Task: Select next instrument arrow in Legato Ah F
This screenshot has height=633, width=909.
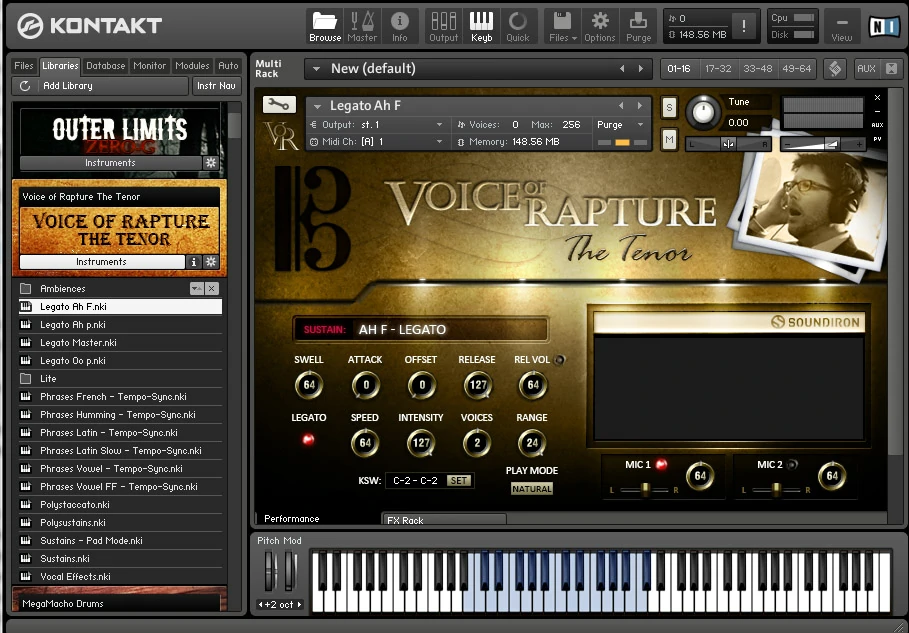Action: pyautogui.click(x=639, y=106)
